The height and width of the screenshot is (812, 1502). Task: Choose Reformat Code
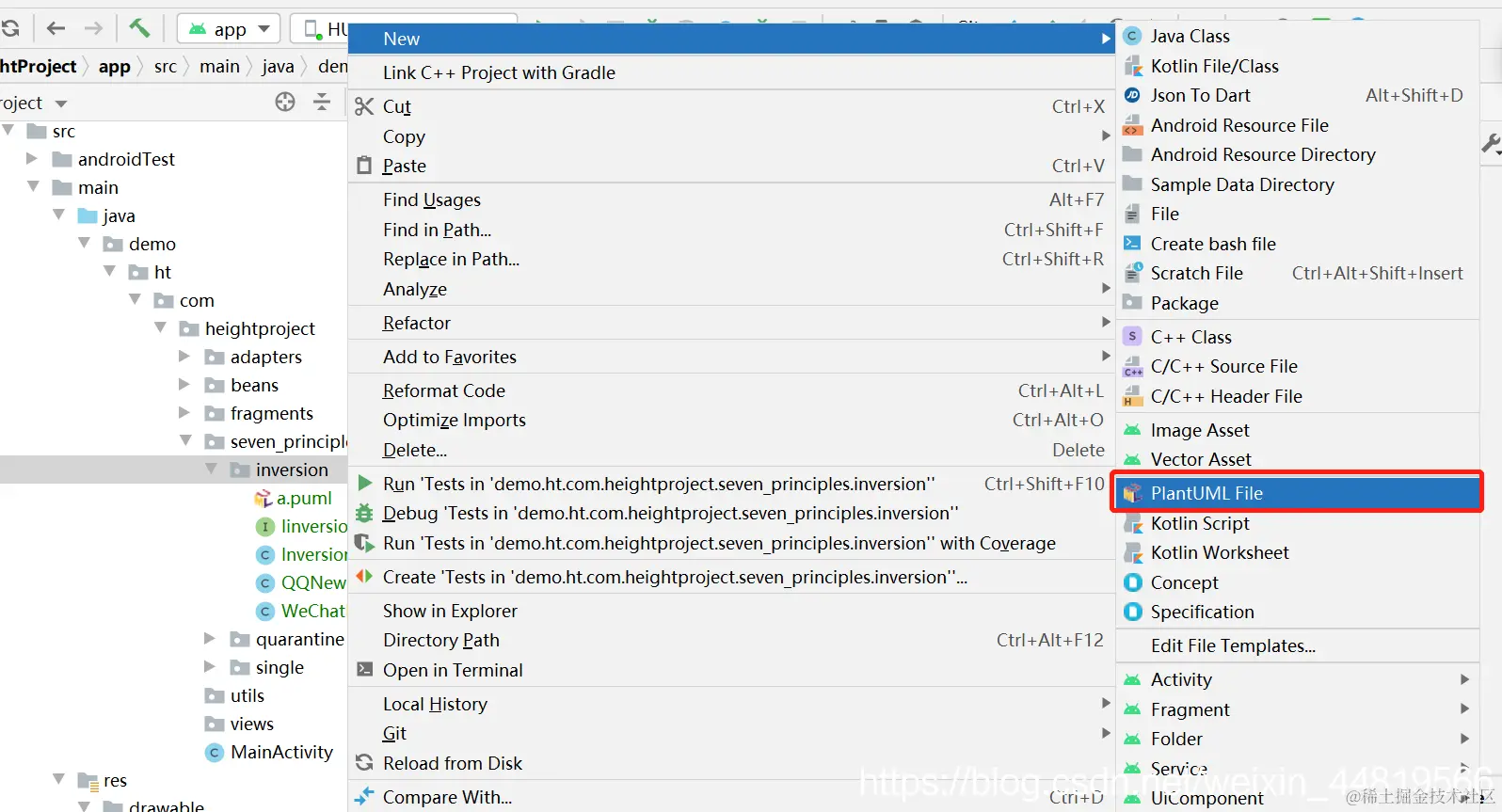731,390
